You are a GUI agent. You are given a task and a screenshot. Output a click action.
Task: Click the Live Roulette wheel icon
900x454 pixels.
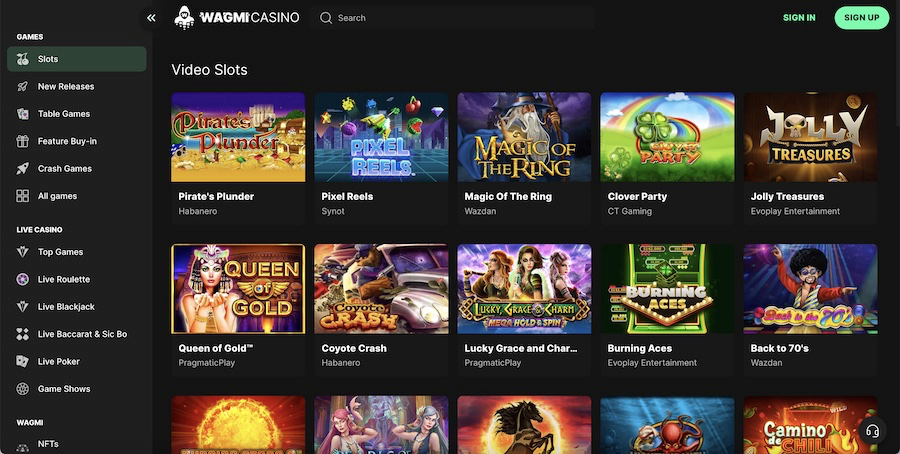(22, 280)
